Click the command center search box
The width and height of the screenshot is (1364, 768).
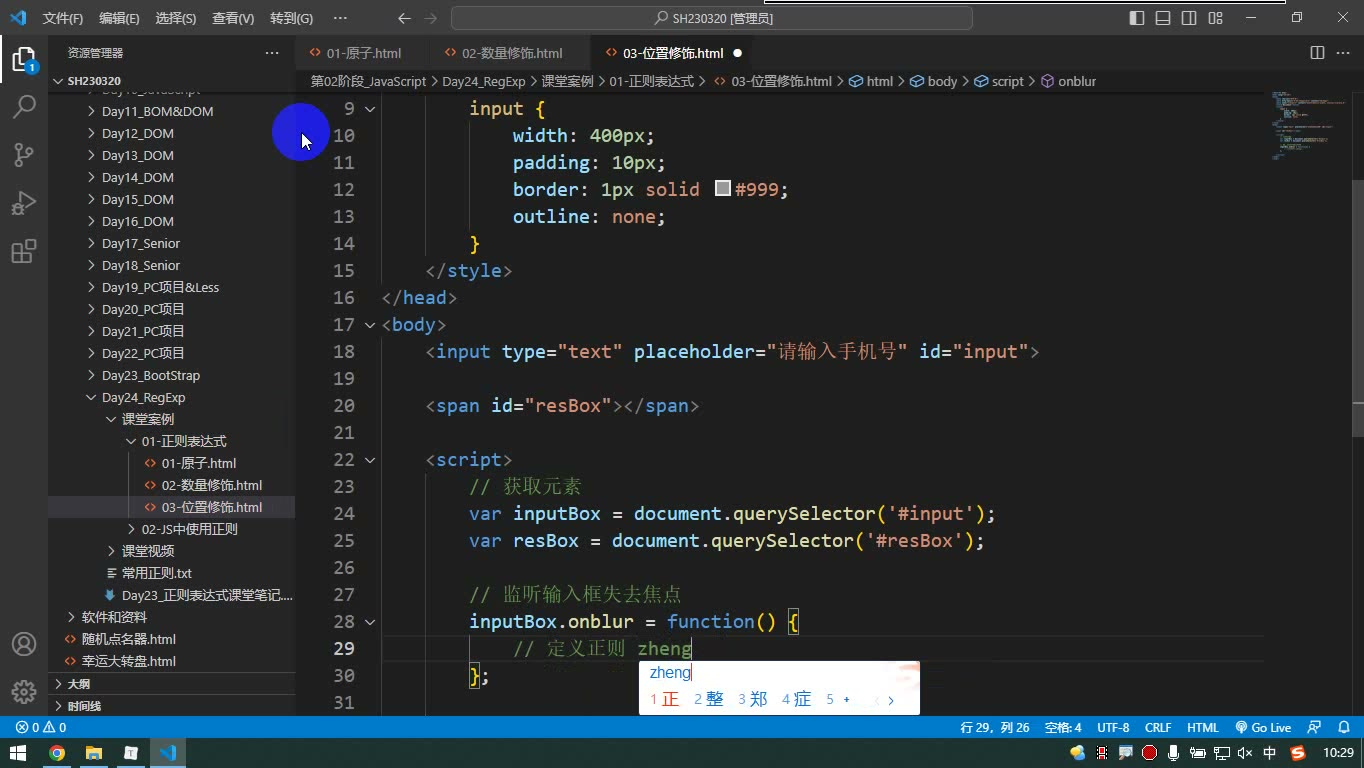[712, 18]
